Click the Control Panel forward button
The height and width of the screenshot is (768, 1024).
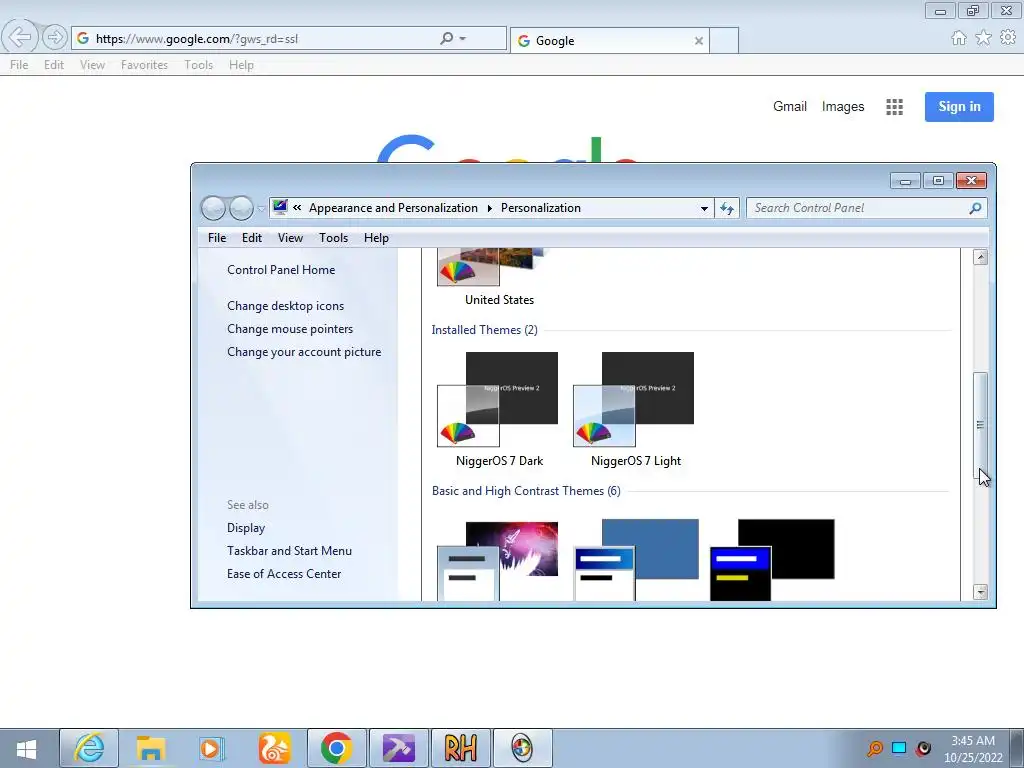point(241,208)
